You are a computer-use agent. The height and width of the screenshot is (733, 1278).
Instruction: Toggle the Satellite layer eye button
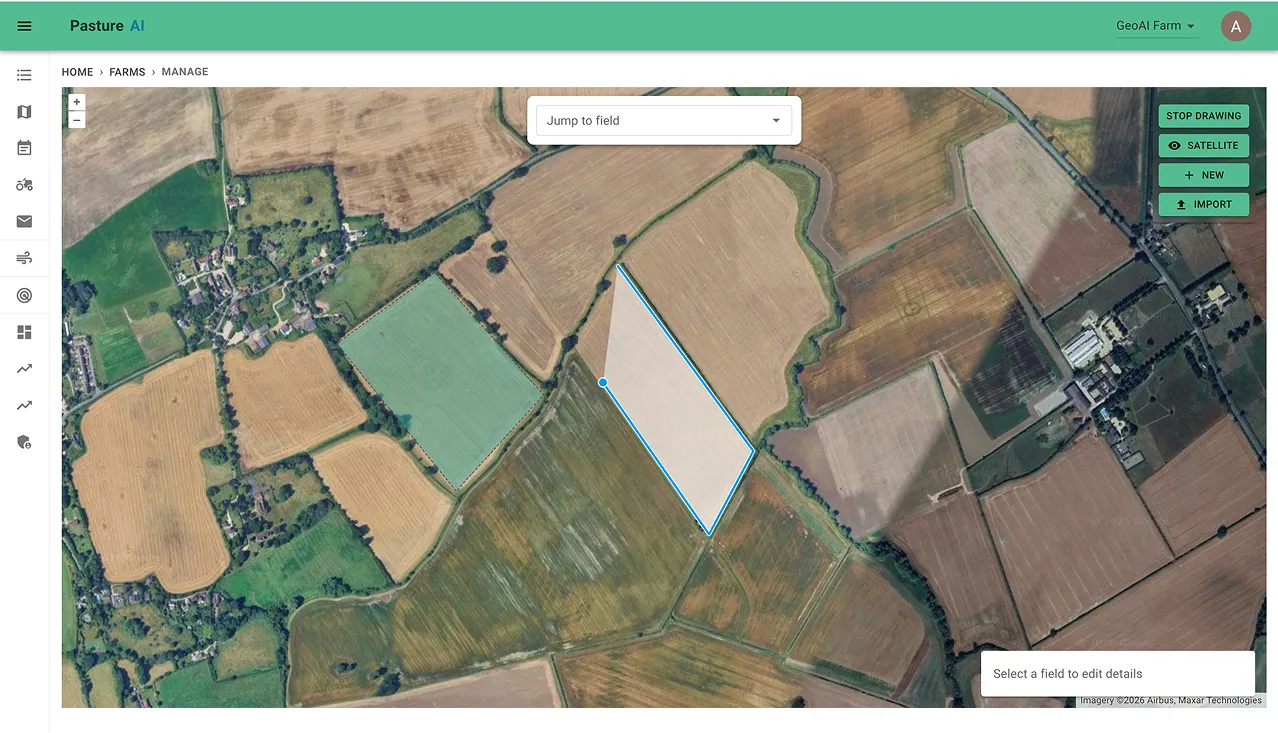[1204, 146]
